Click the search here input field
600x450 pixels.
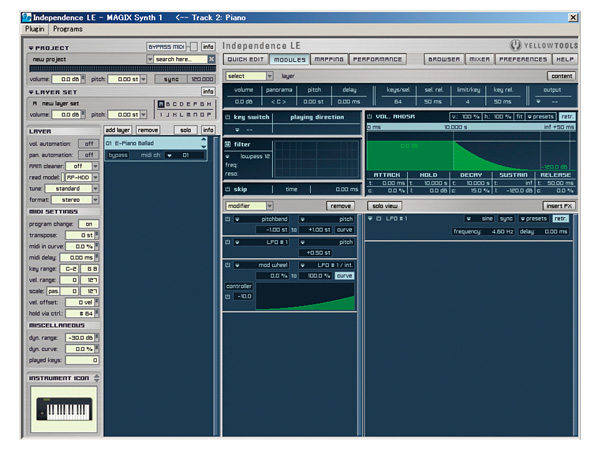pyautogui.click(x=181, y=59)
